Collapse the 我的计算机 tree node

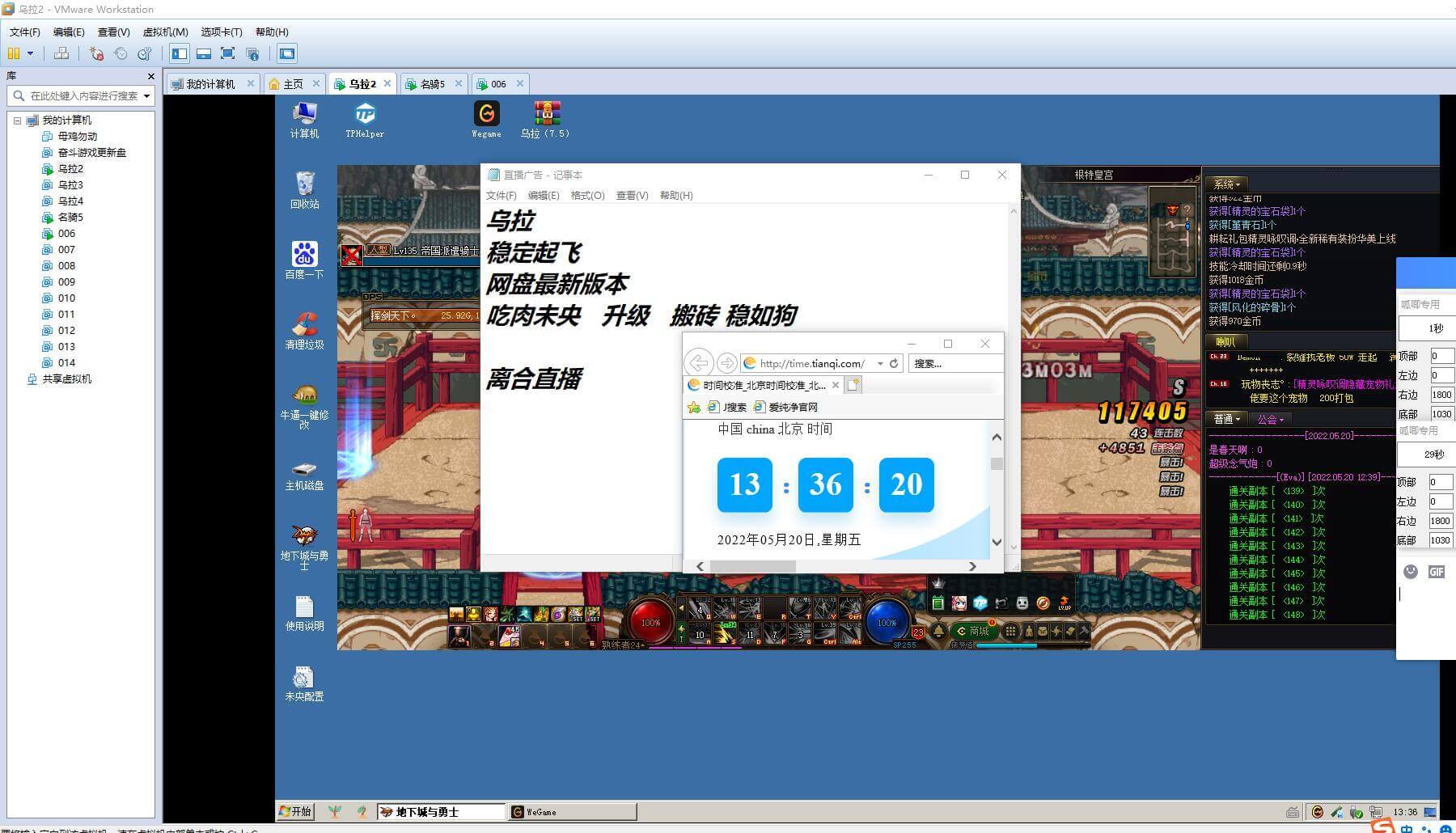tap(17, 121)
